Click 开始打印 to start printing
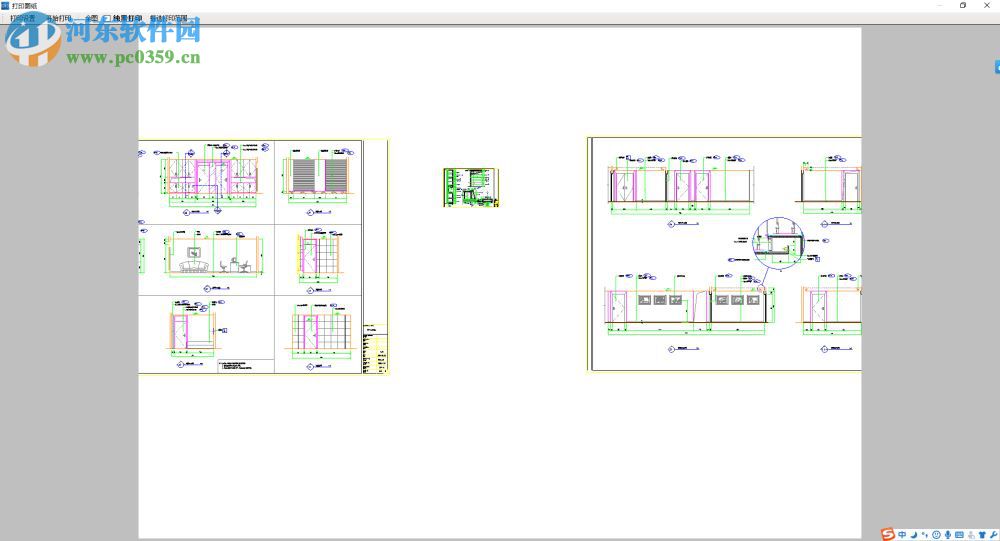Viewport: 1000px width, 541px height. click(x=59, y=19)
